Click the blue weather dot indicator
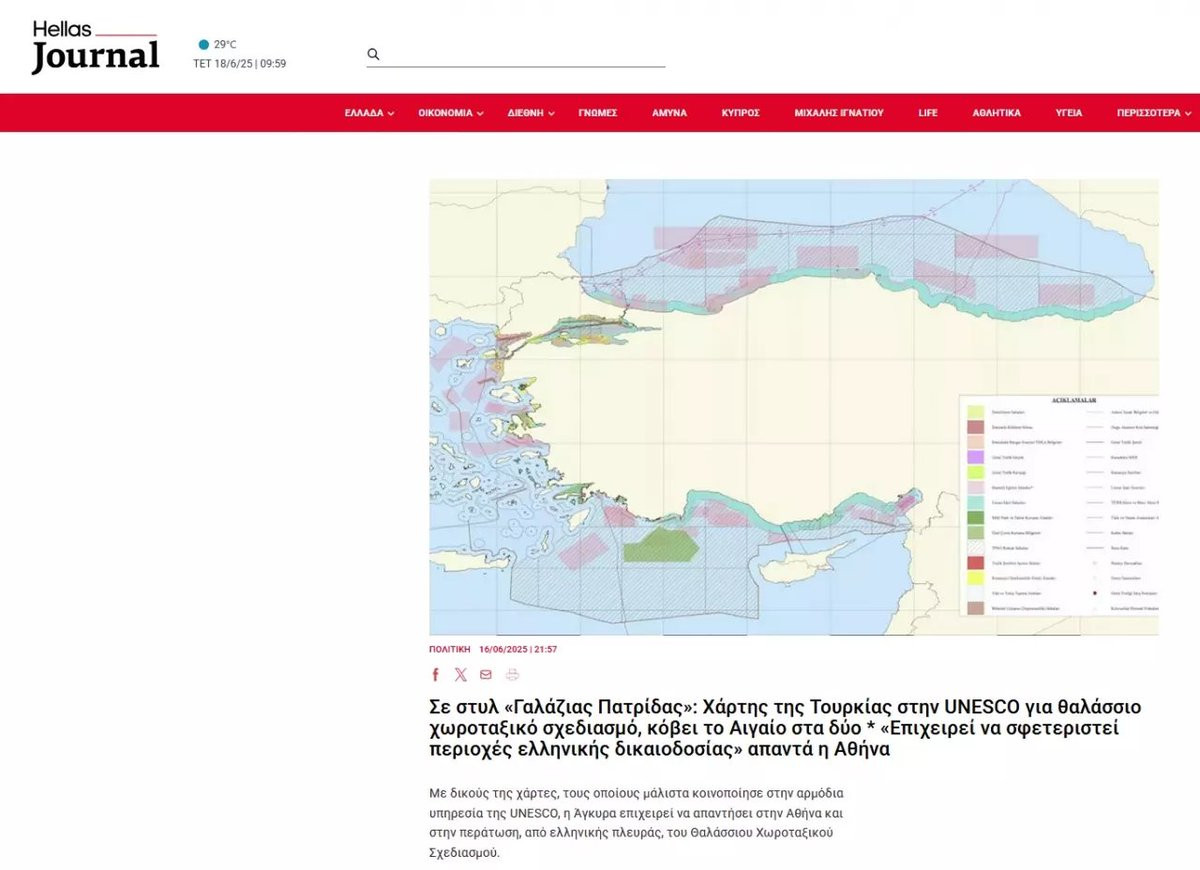The image size is (1200, 870). point(204,44)
